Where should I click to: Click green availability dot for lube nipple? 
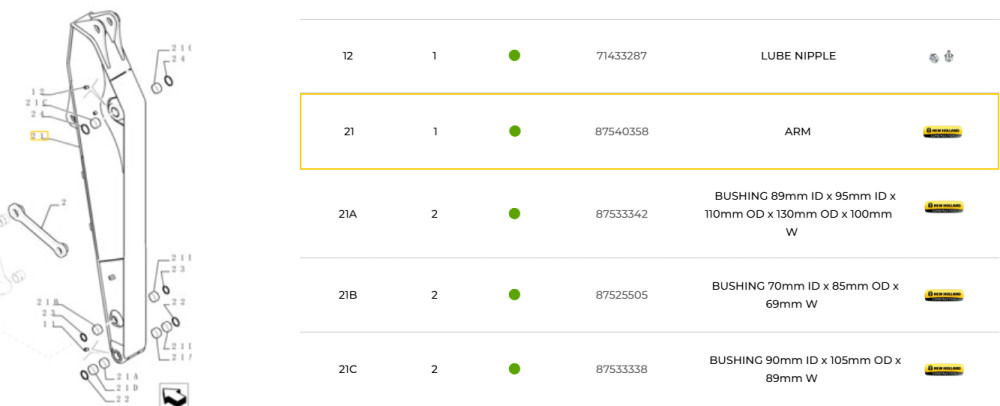point(514,56)
